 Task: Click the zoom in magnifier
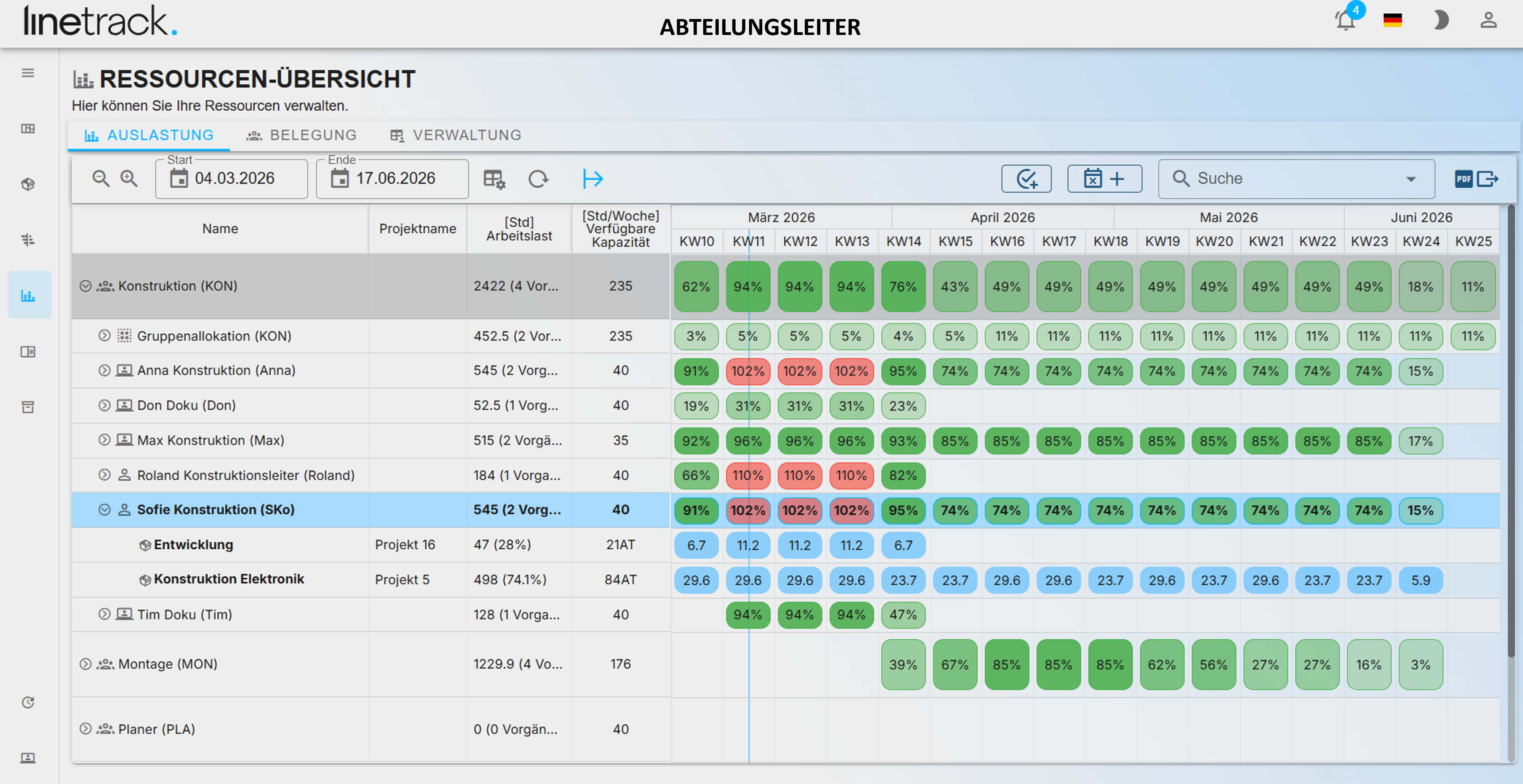click(129, 179)
